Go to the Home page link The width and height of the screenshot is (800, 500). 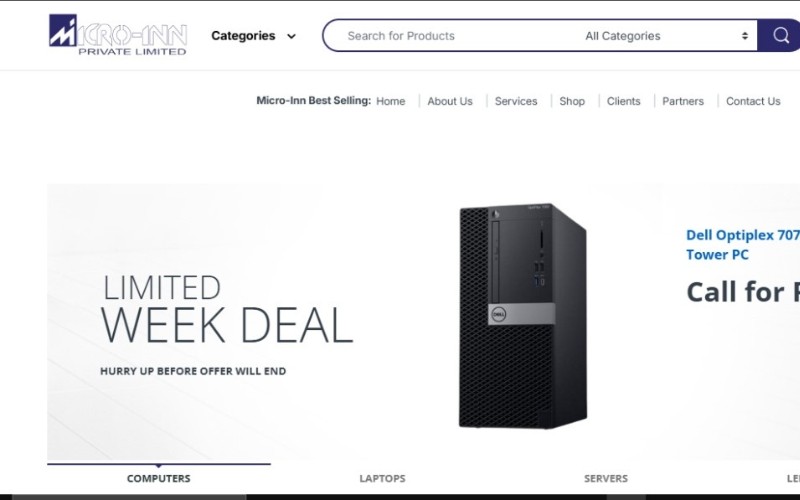(390, 101)
